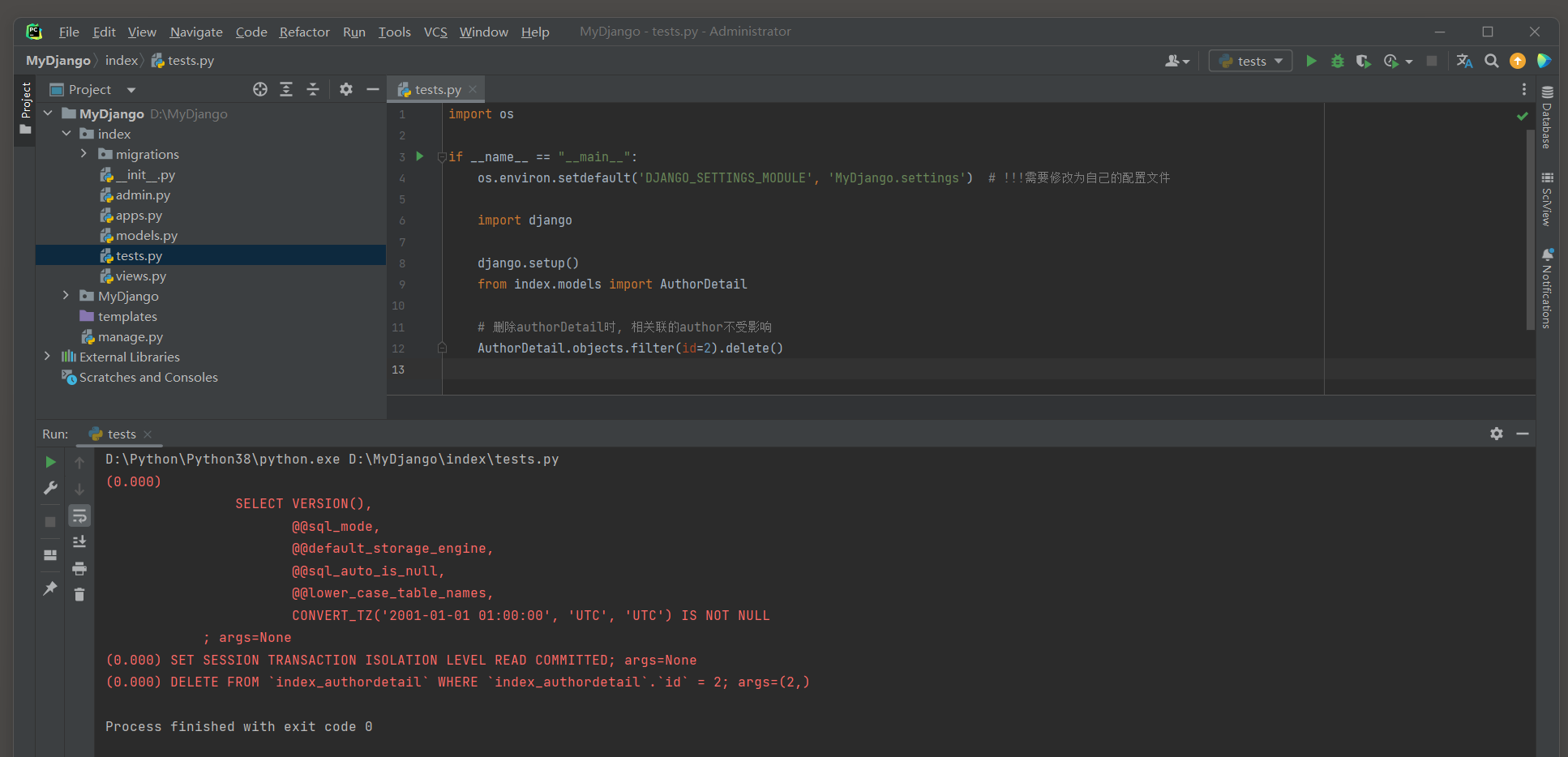Open Project view mode dropdown
1568x757 pixels.
[x=131, y=90]
